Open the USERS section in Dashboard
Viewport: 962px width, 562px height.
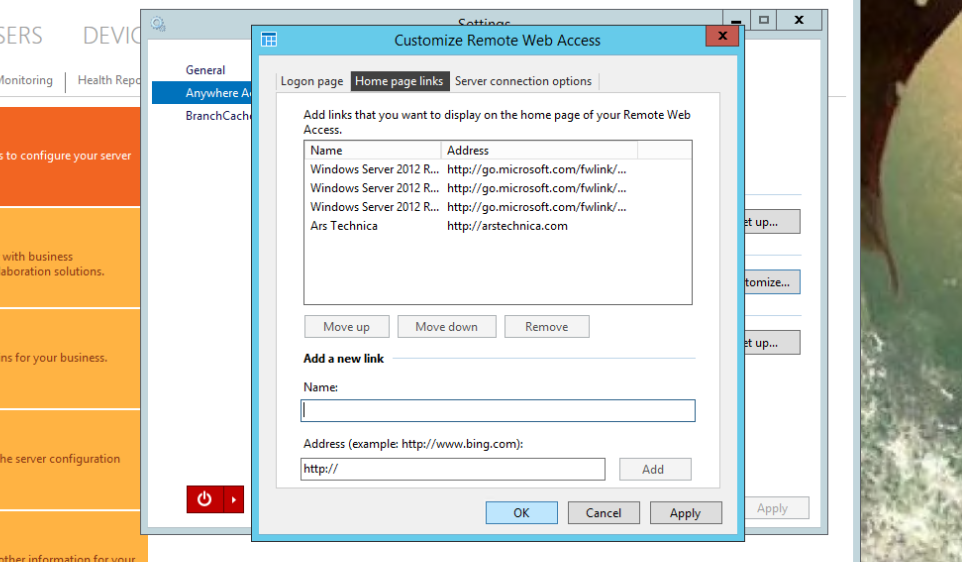pos(21,36)
